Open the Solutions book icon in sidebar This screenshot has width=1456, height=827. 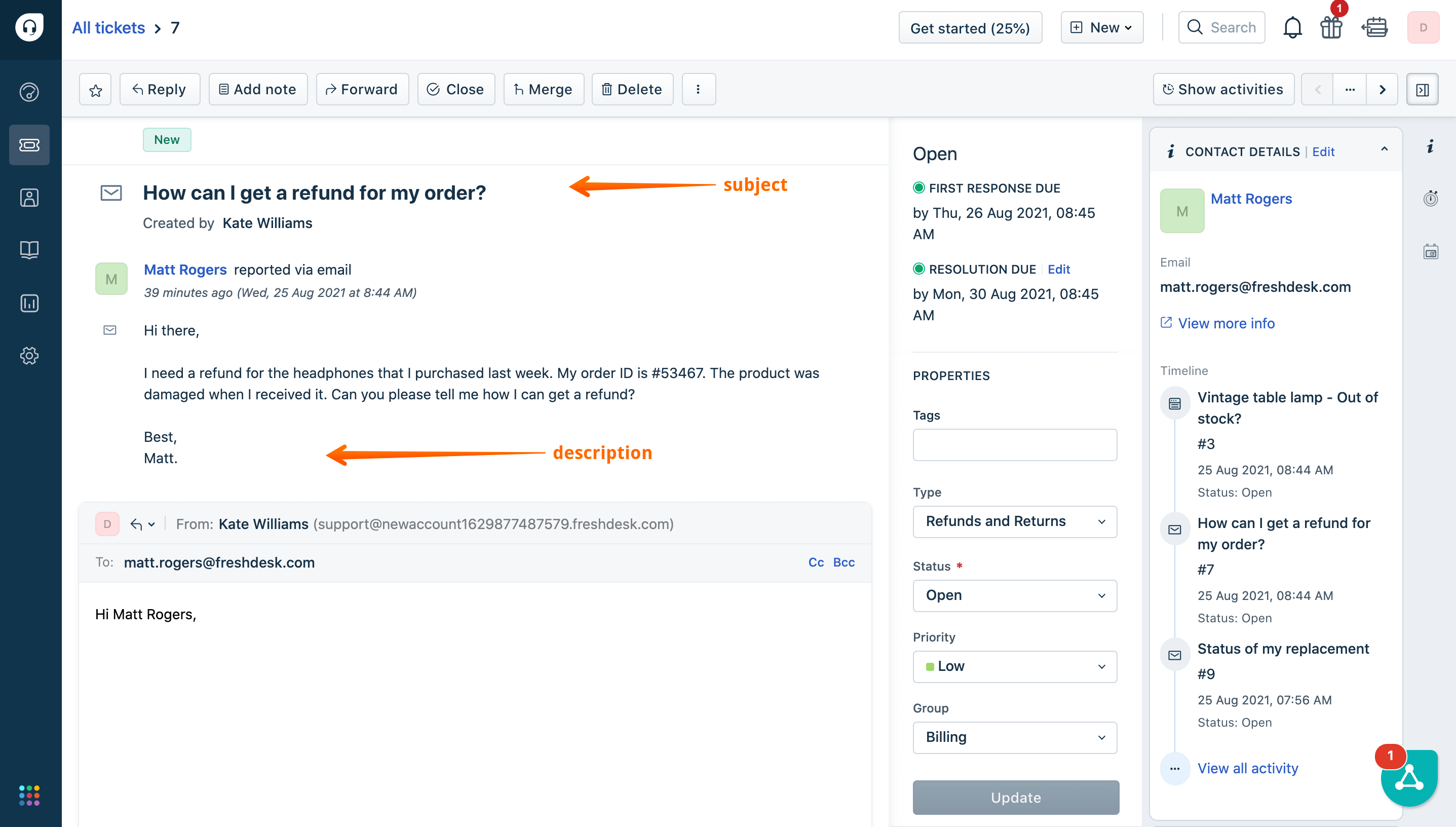click(29, 250)
